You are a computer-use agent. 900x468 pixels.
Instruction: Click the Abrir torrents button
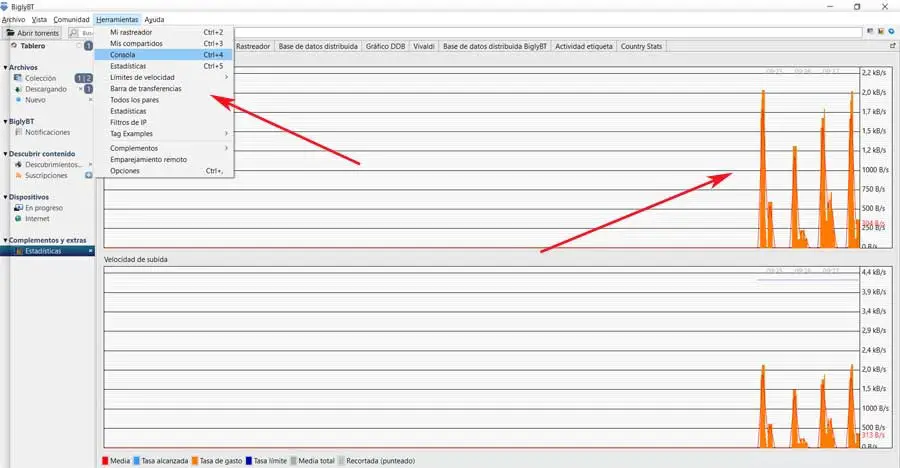coord(32,33)
